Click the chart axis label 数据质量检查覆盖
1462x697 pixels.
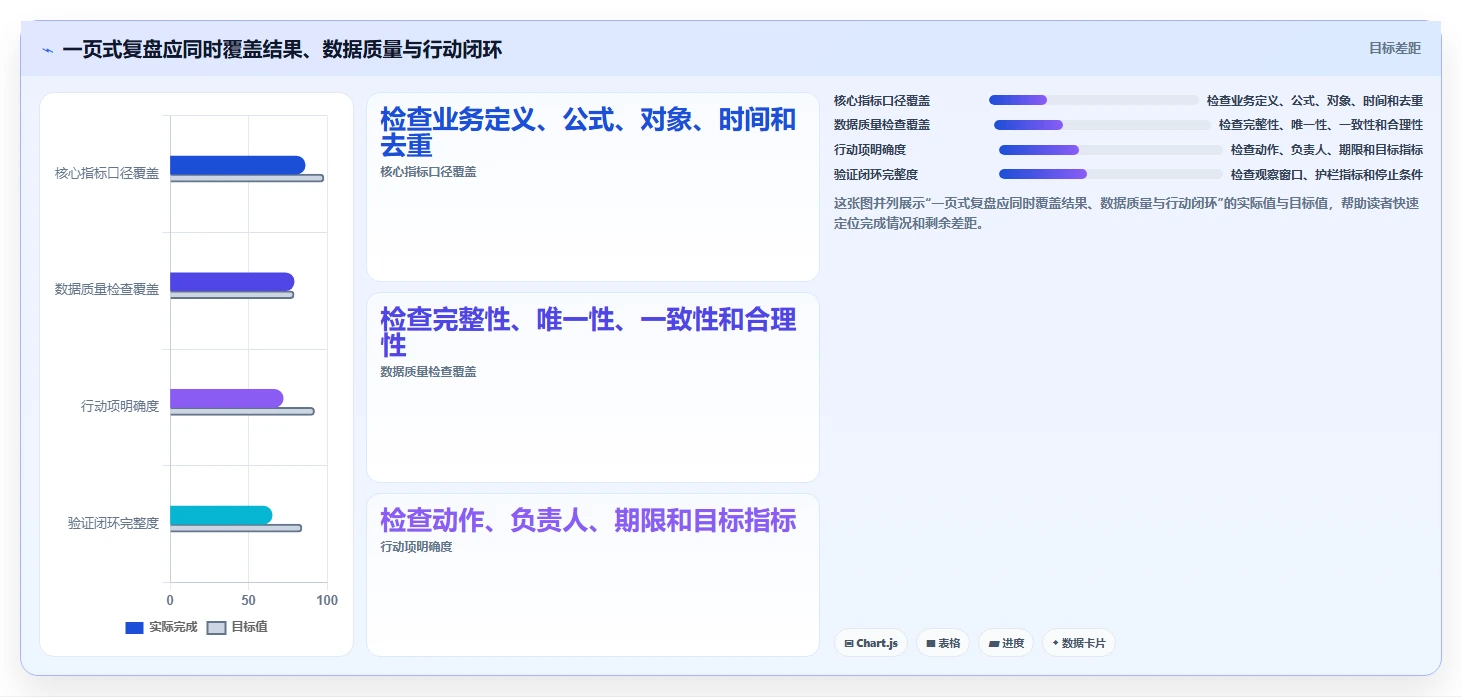pyautogui.click(x=107, y=290)
